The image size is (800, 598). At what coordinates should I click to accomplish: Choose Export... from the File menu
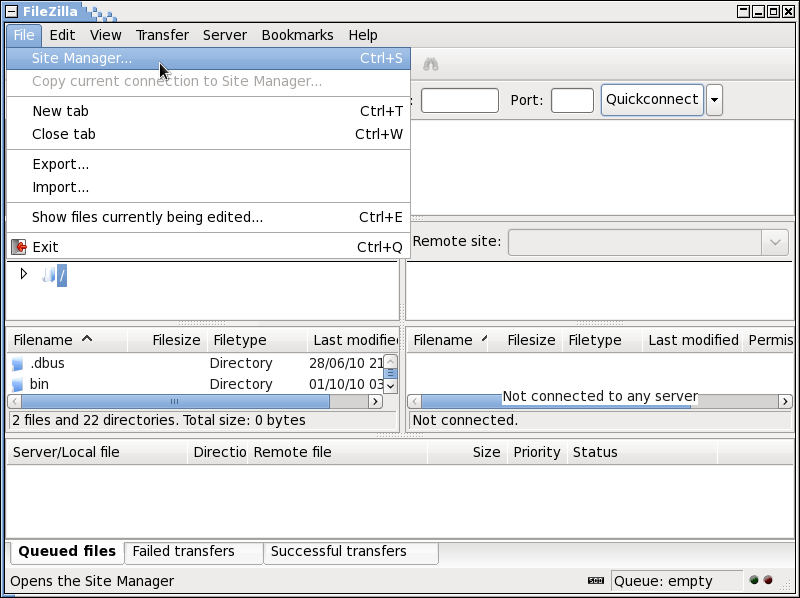(x=208, y=164)
